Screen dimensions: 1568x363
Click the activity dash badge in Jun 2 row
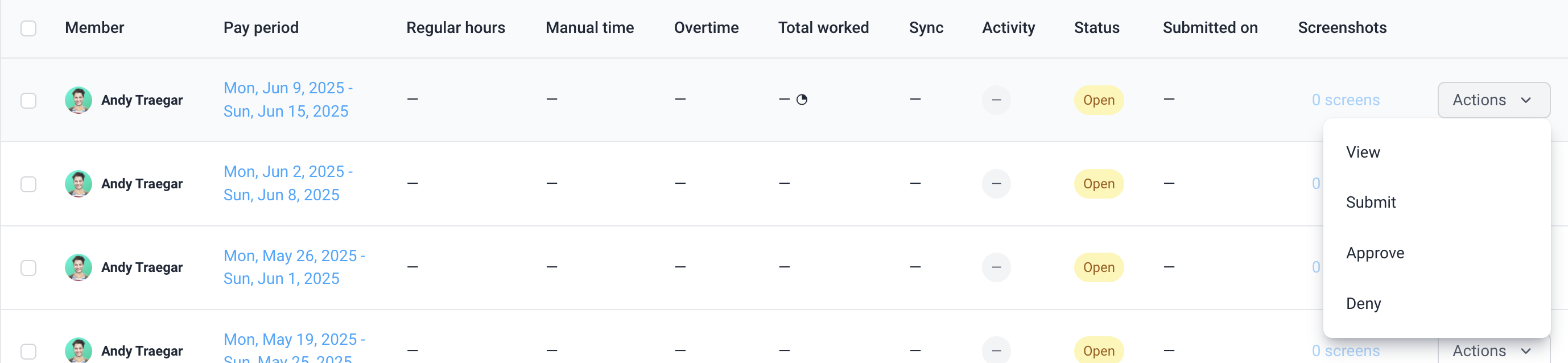(996, 183)
